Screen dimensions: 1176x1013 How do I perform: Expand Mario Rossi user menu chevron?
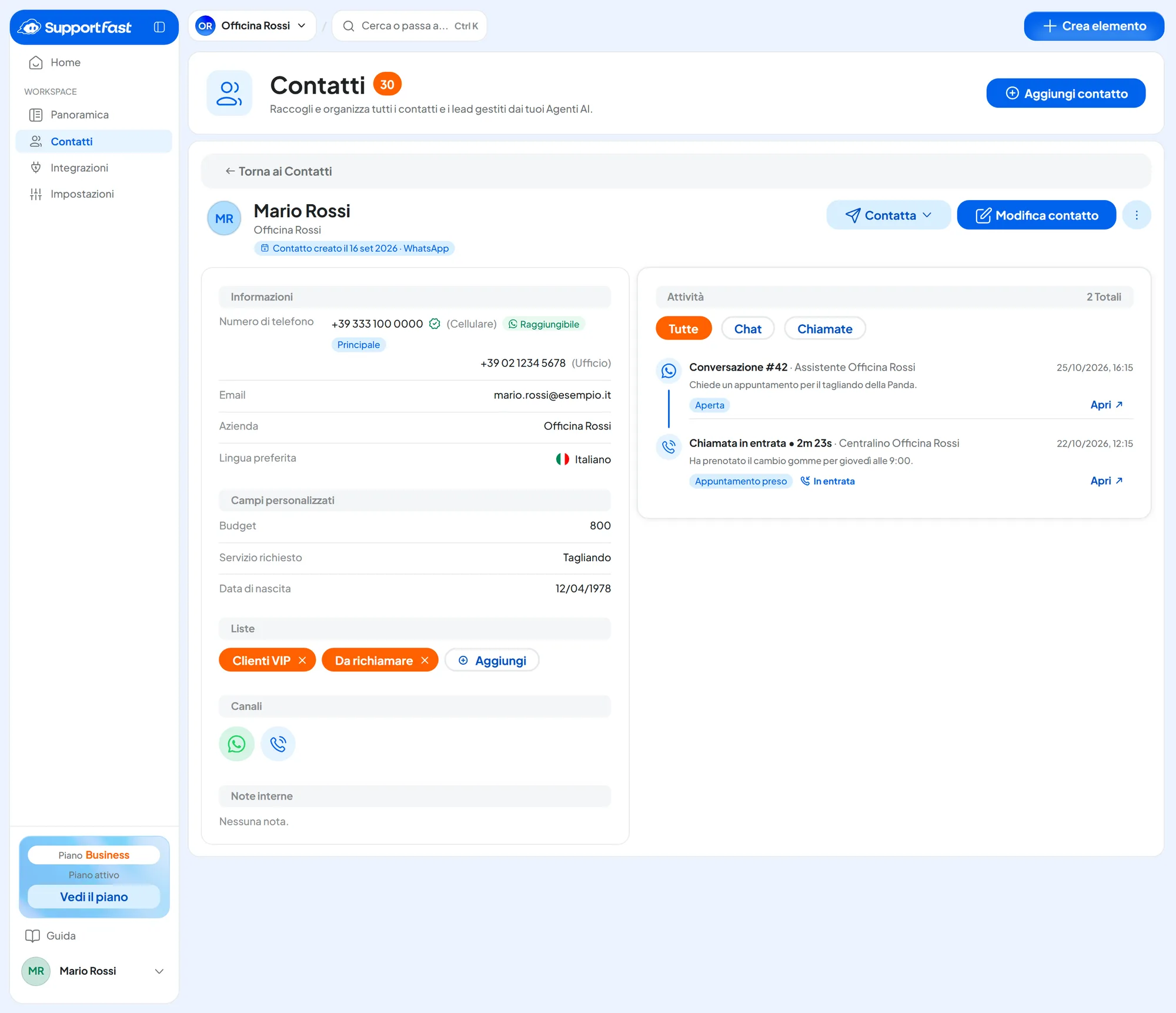tap(159, 971)
